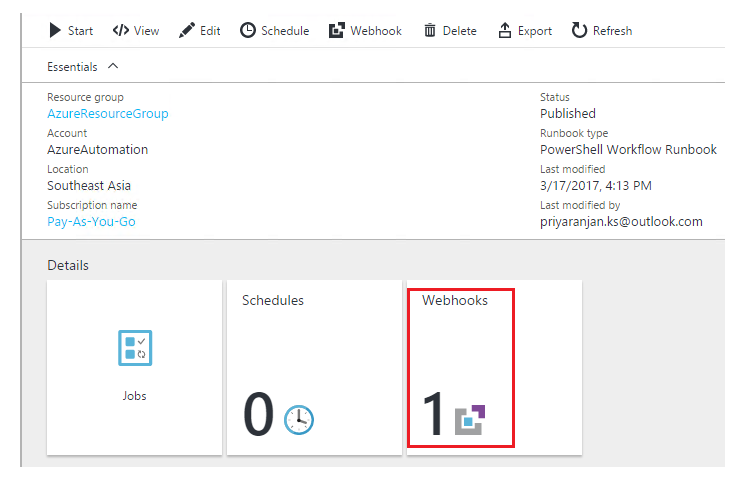The height and width of the screenshot is (486, 736).
Task: Open the Jobs tile label
Action: point(134,396)
